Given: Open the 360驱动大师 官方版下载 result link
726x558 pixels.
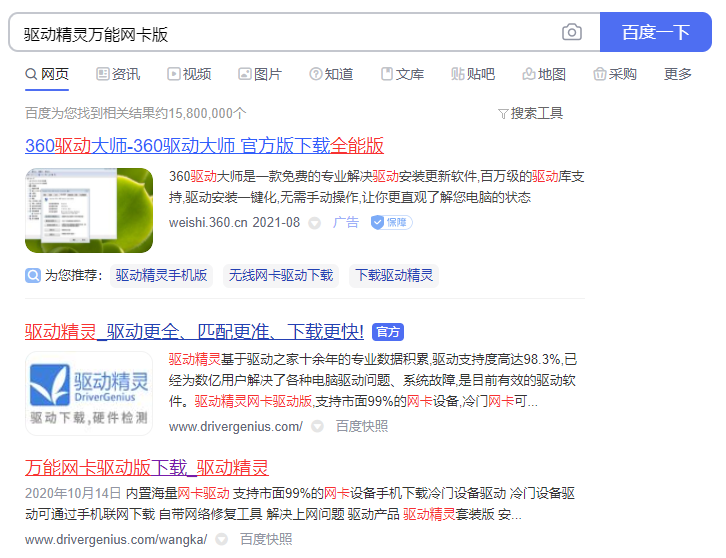Looking at the screenshot, I should tap(204, 145).
